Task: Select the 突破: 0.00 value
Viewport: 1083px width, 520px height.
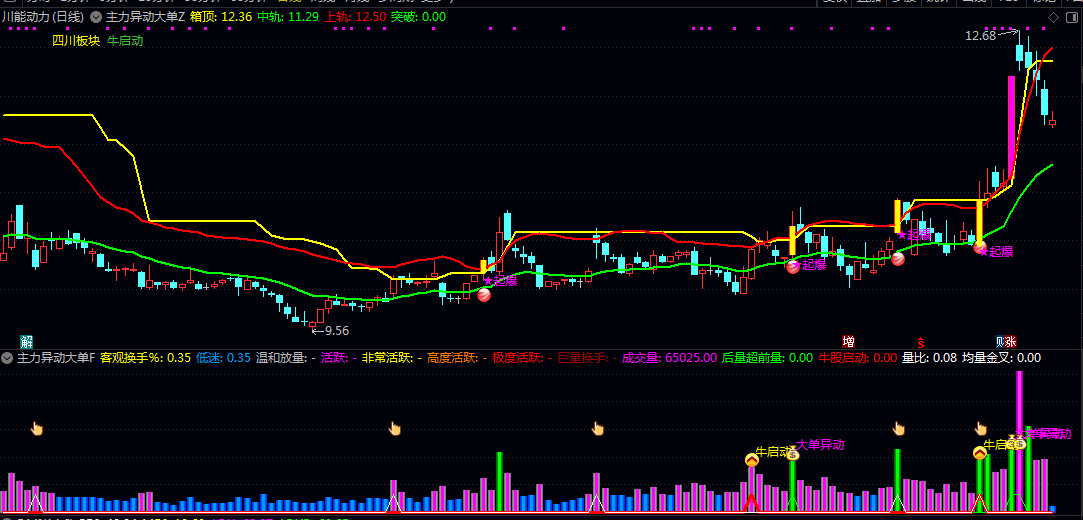Action: pyautogui.click(x=418, y=17)
